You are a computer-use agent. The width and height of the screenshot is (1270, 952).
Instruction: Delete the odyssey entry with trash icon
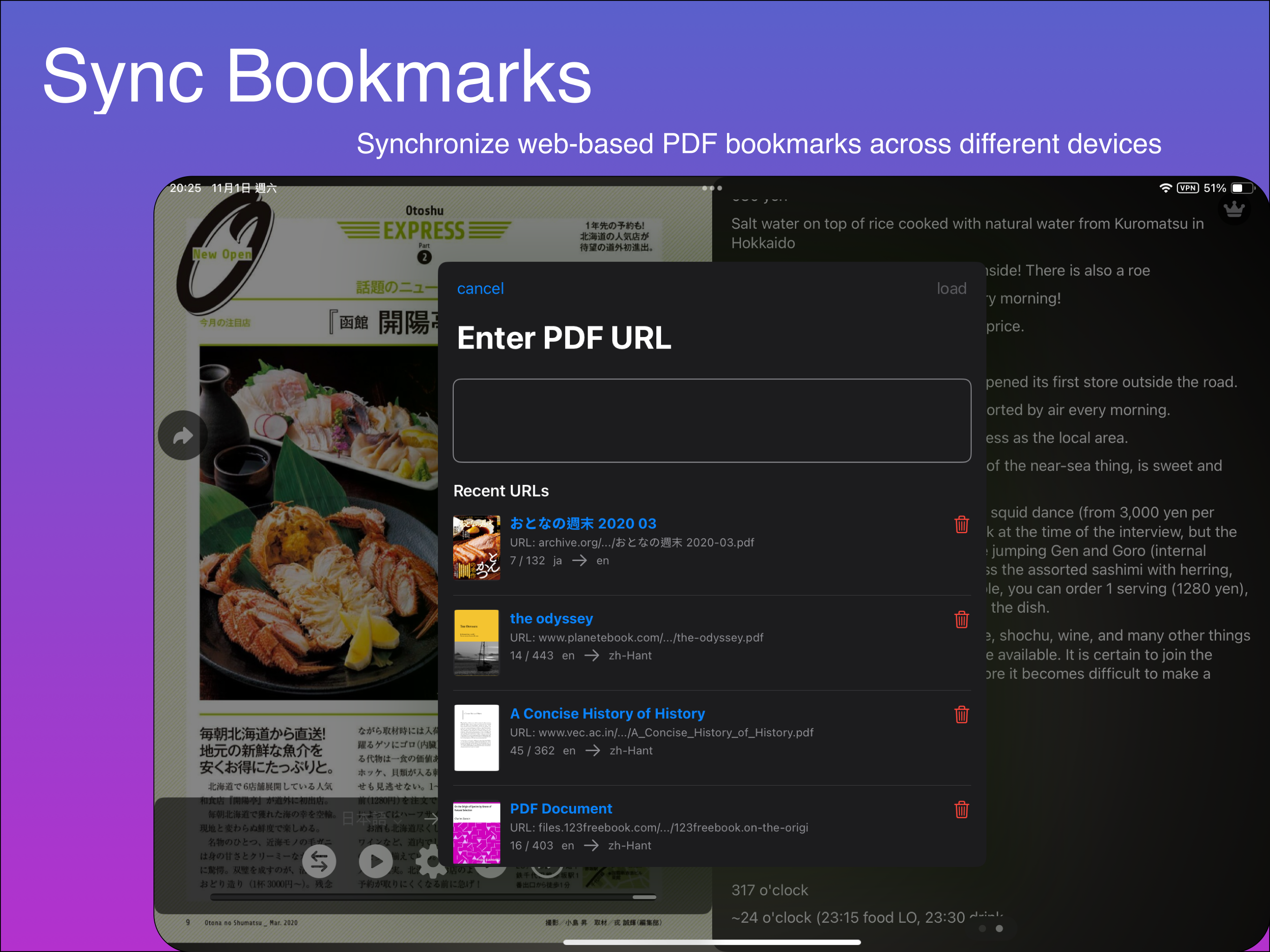coord(961,620)
